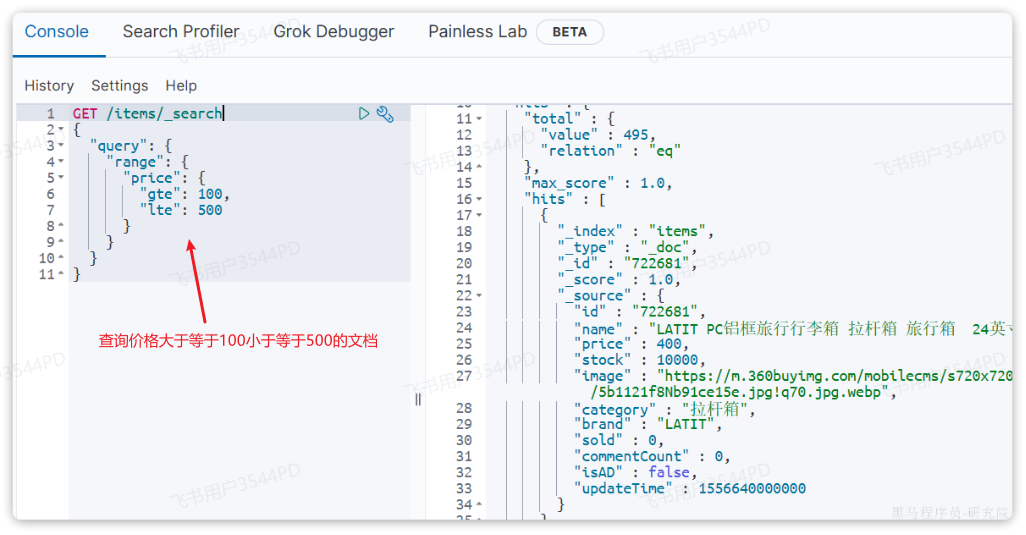Image resolution: width=1026 pixels, height=535 pixels.
Task: Open the History link
Action: 49,86
